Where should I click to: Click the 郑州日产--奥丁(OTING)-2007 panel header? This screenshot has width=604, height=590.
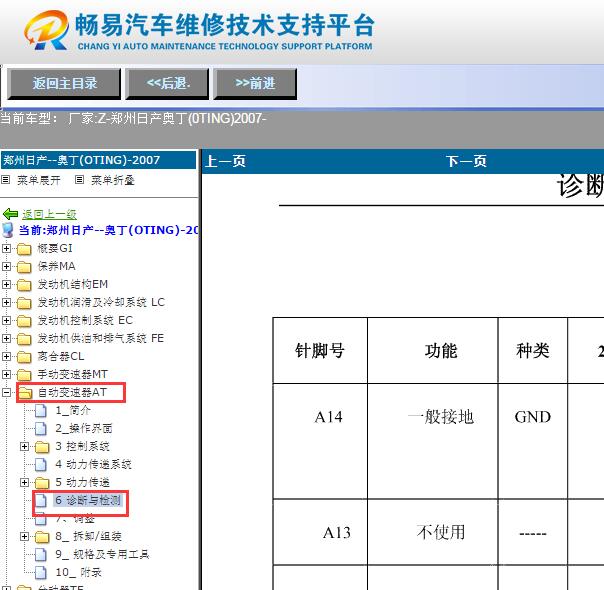click(99, 160)
